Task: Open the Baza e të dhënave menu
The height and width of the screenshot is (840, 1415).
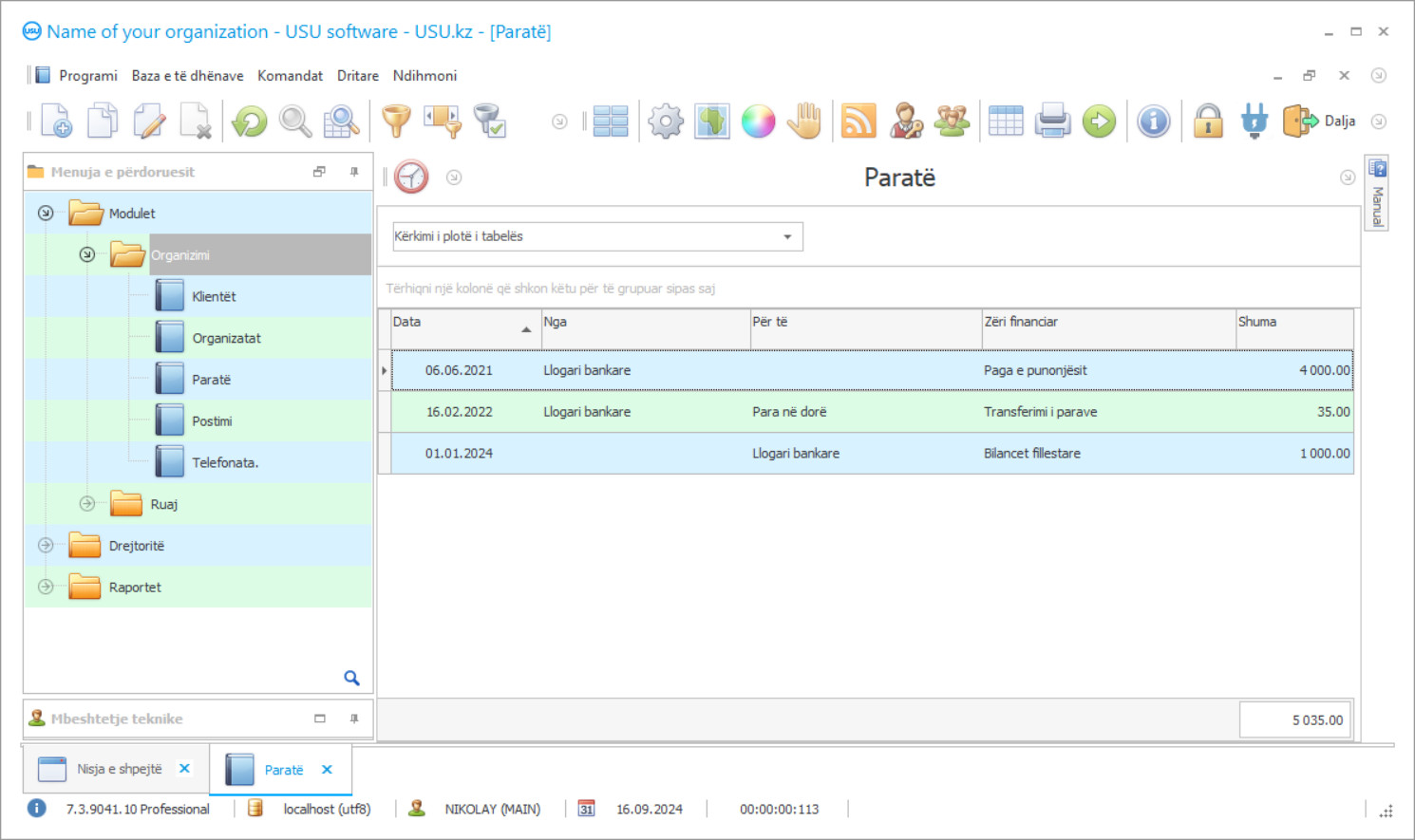Action: [187, 76]
